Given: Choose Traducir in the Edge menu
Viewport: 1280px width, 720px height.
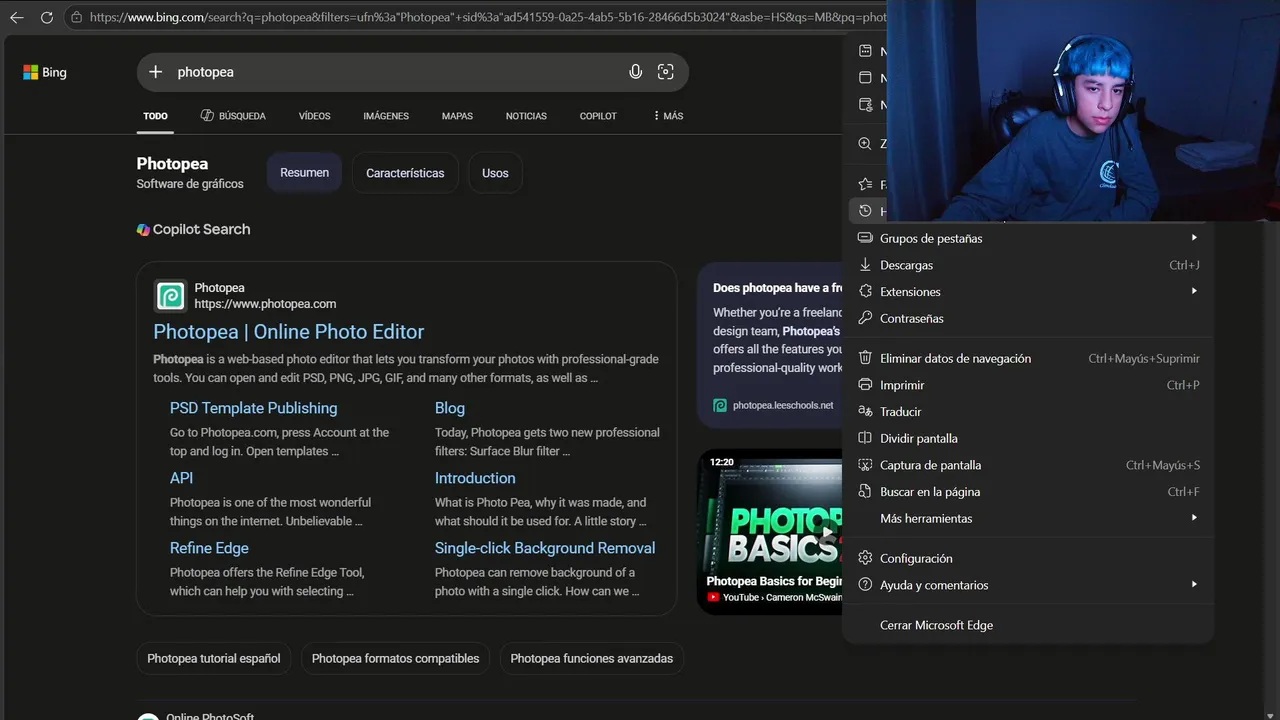Looking at the screenshot, I should coord(1028,411).
